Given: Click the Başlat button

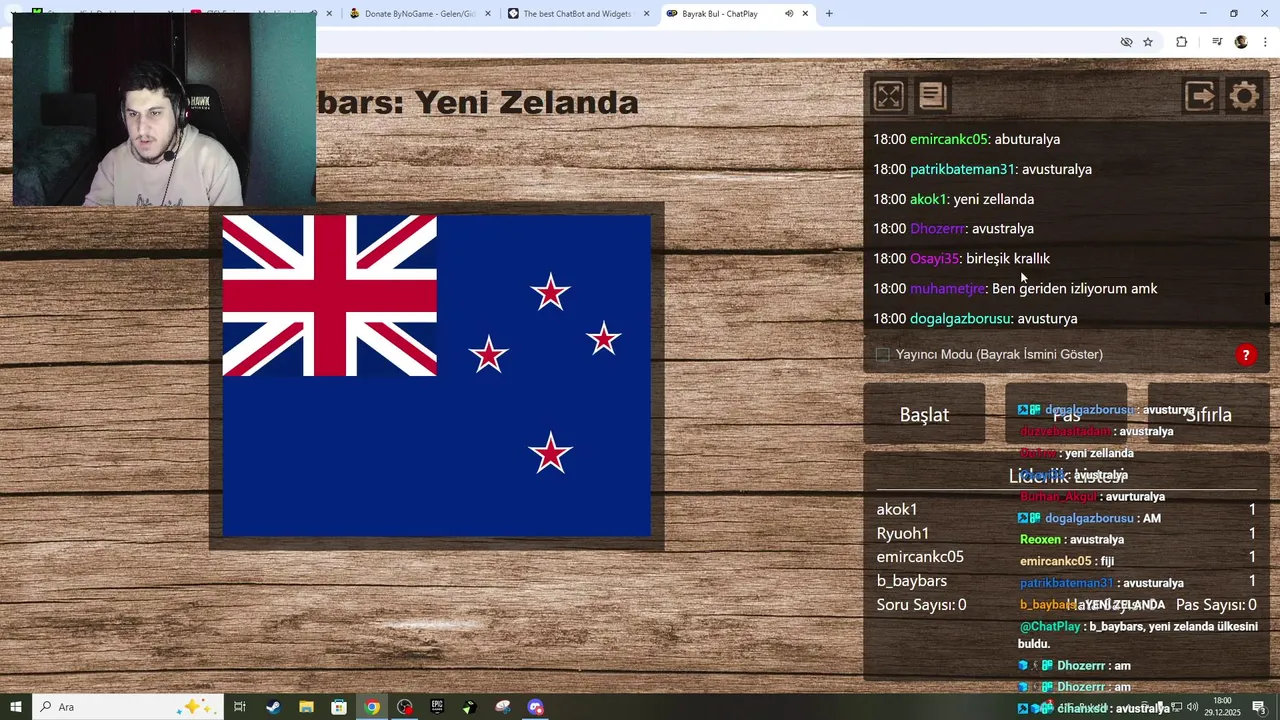Looking at the screenshot, I should coord(924,414).
